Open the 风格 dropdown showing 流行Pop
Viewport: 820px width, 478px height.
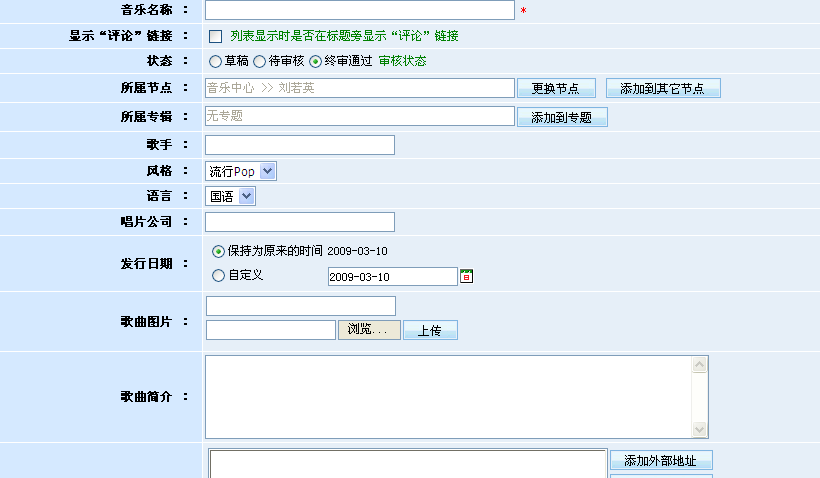click(x=240, y=171)
